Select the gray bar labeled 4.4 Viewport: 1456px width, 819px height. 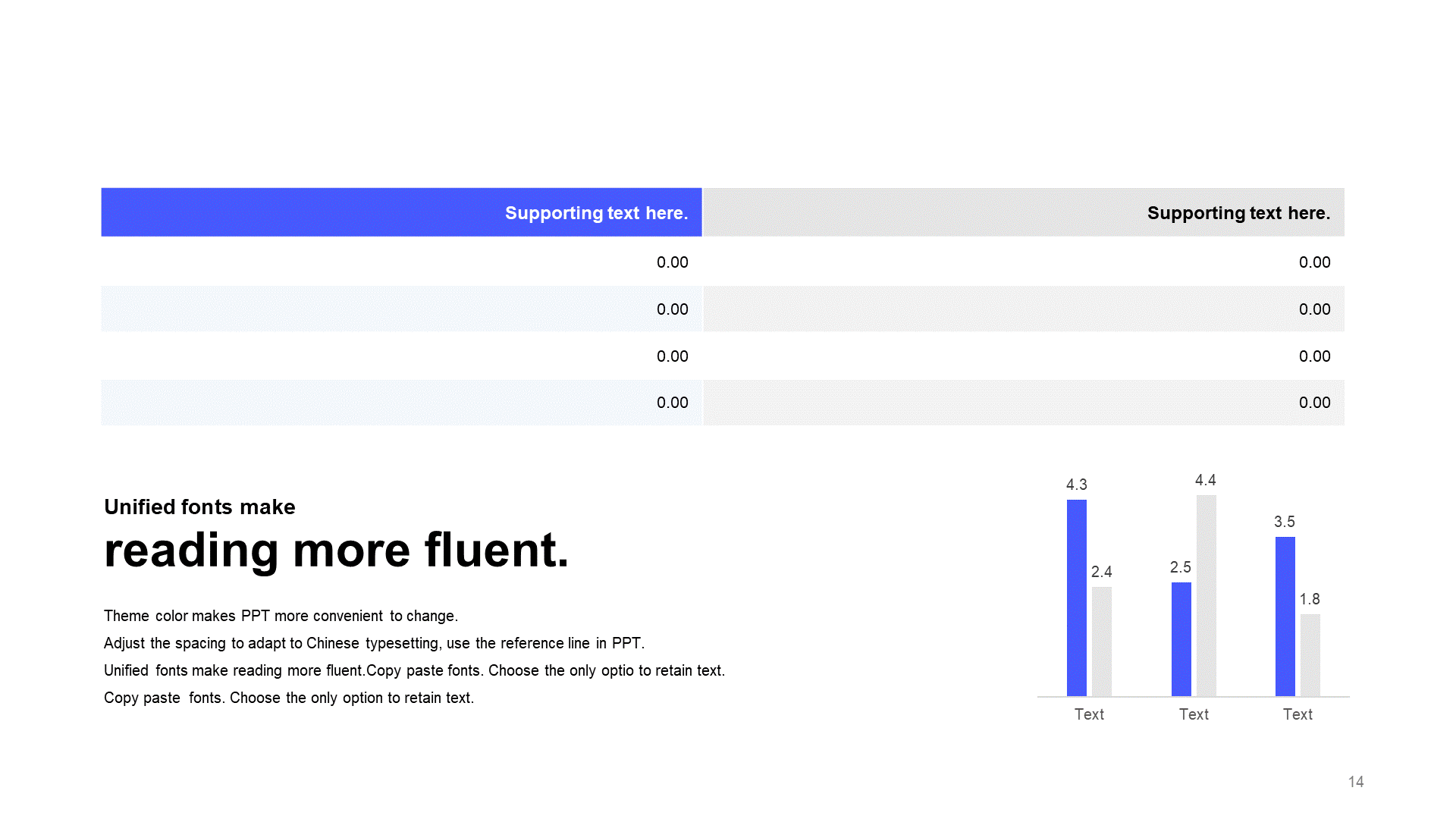(x=1206, y=595)
